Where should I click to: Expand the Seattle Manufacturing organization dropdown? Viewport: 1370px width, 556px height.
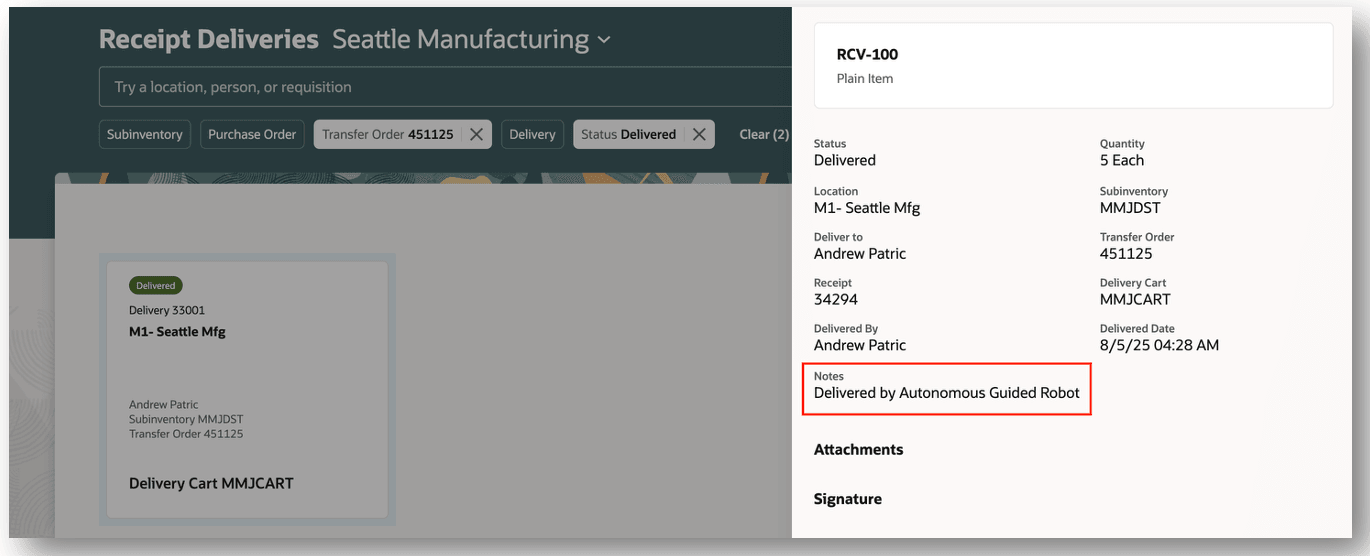603,41
